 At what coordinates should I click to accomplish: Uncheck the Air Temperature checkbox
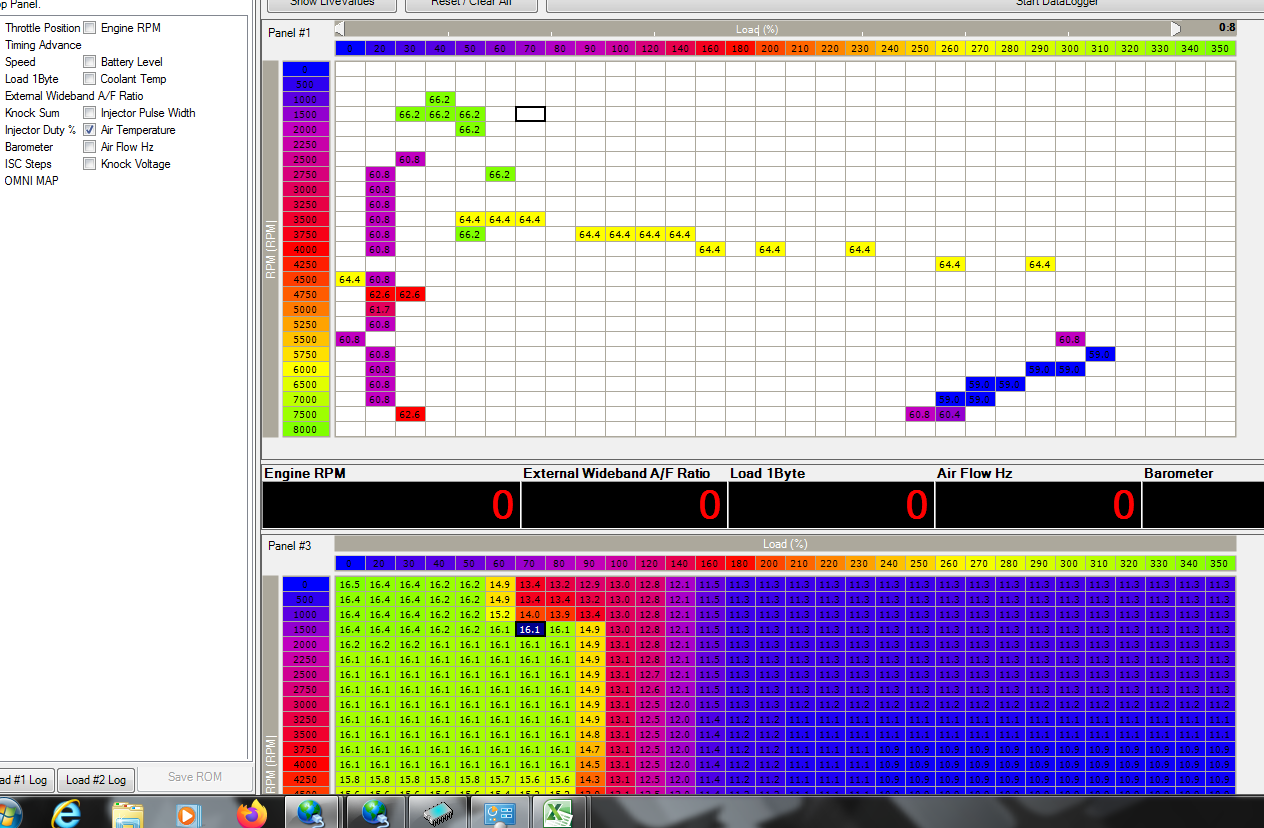click(x=90, y=130)
